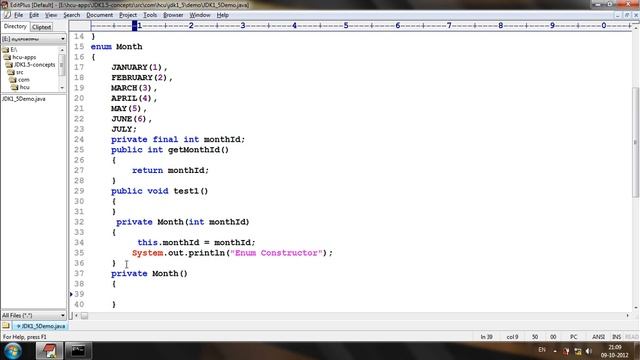Select the hcu-apps folder

(24, 57)
